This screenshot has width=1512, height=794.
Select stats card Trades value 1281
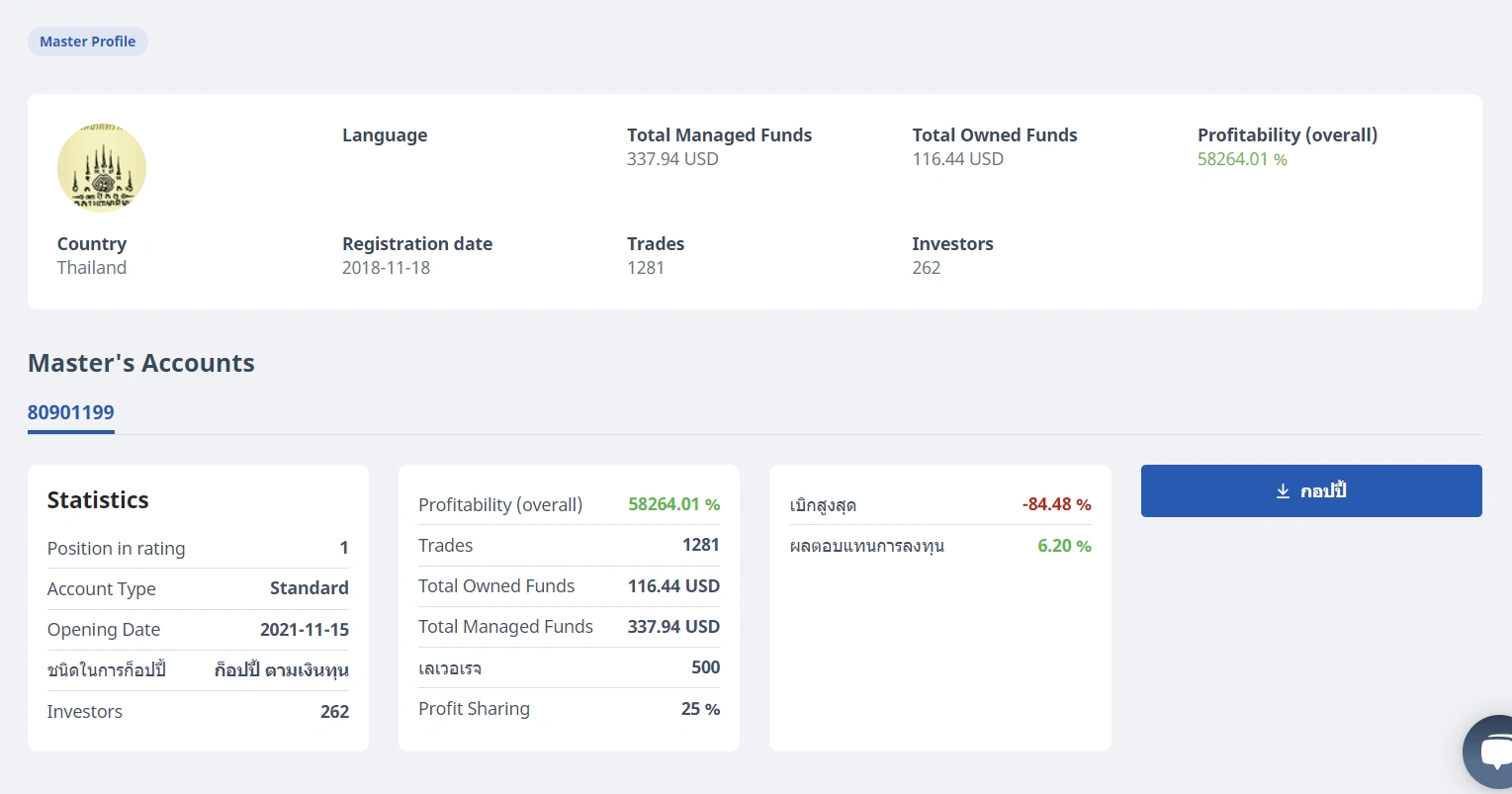701,545
